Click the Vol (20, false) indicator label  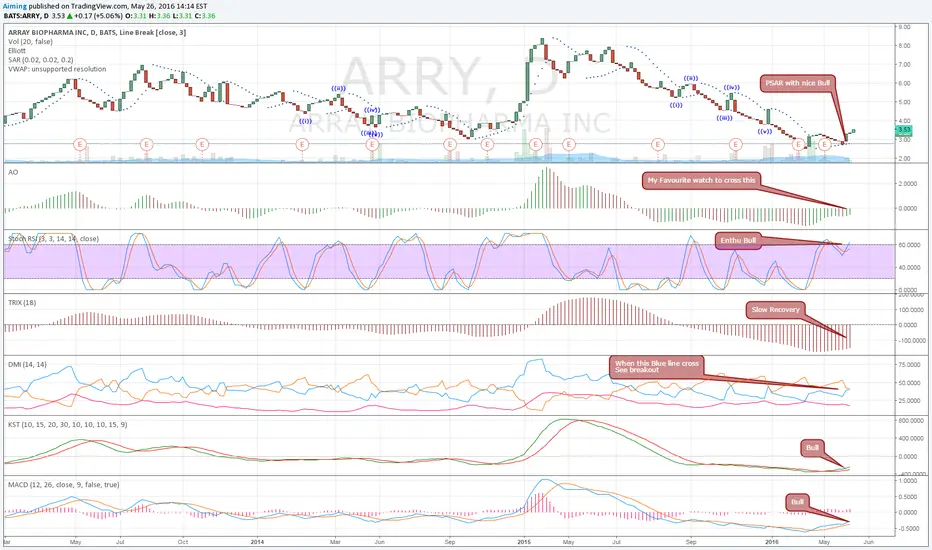pyautogui.click(x=30, y=42)
